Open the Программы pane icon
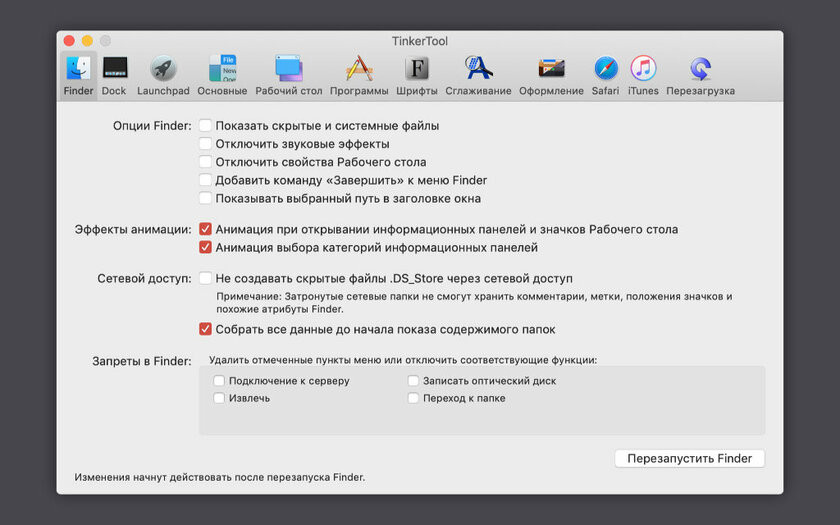 [x=359, y=69]
